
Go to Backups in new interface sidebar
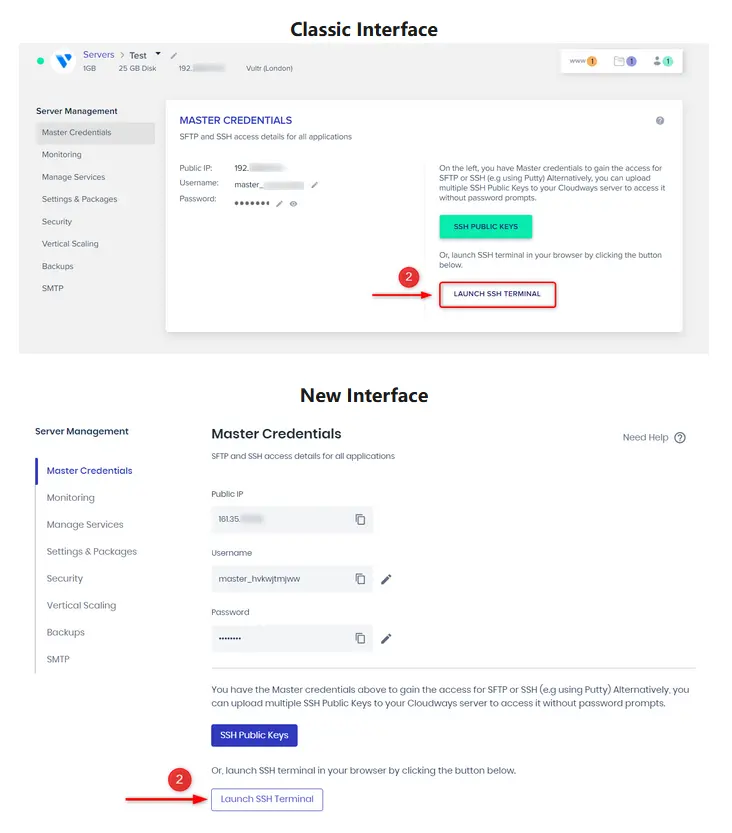coord(65,632)
